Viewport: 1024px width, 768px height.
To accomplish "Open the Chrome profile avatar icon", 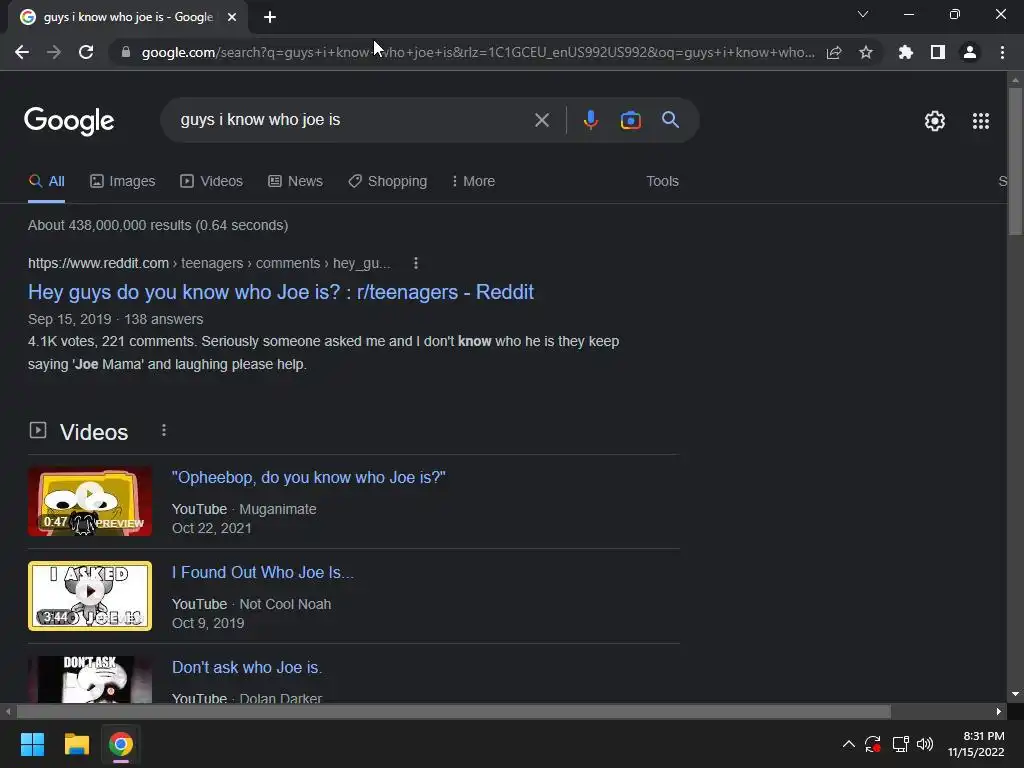I will coord(970,52).
